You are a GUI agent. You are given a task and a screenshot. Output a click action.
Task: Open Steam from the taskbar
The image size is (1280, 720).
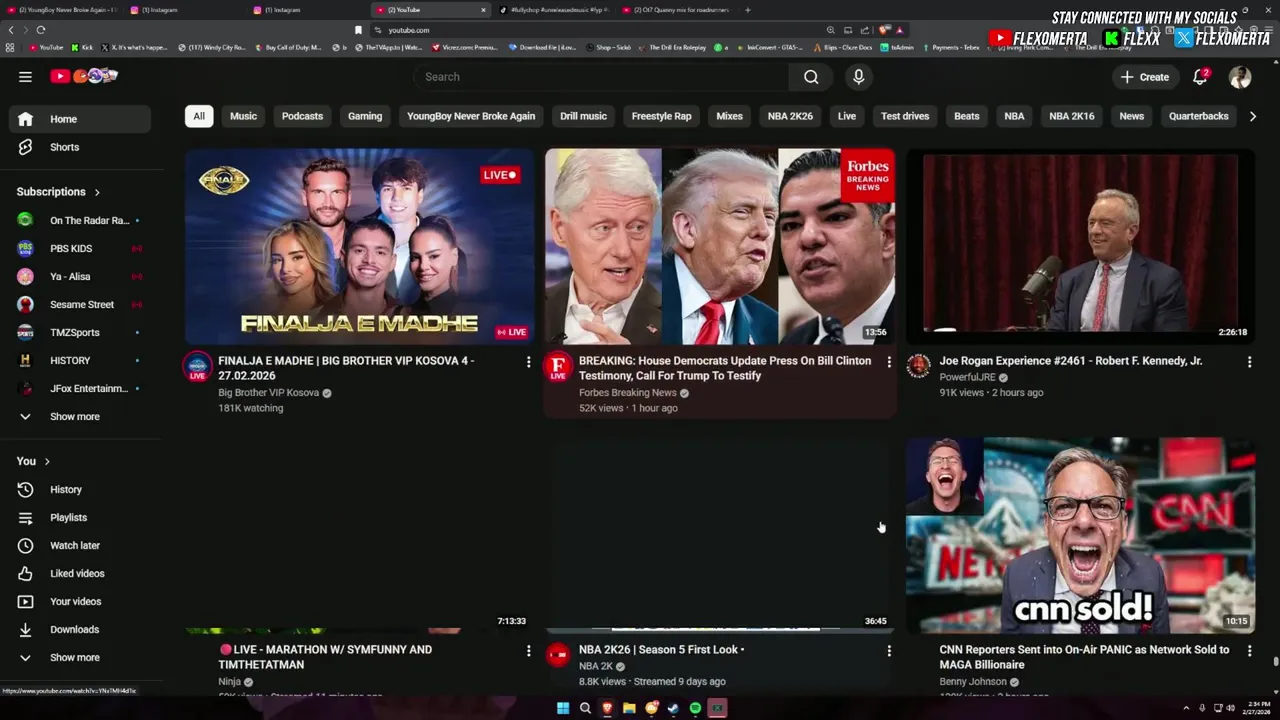point(673,708)
